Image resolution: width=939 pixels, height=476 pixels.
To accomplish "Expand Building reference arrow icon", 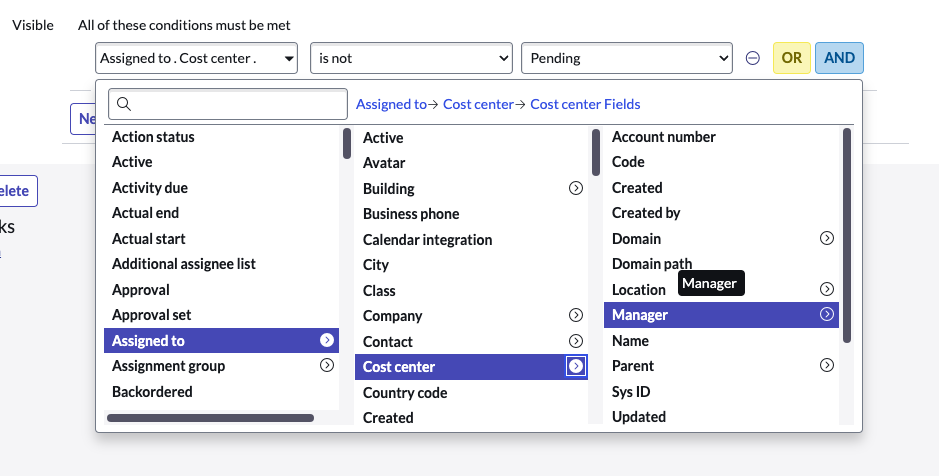I will (576, 188).
